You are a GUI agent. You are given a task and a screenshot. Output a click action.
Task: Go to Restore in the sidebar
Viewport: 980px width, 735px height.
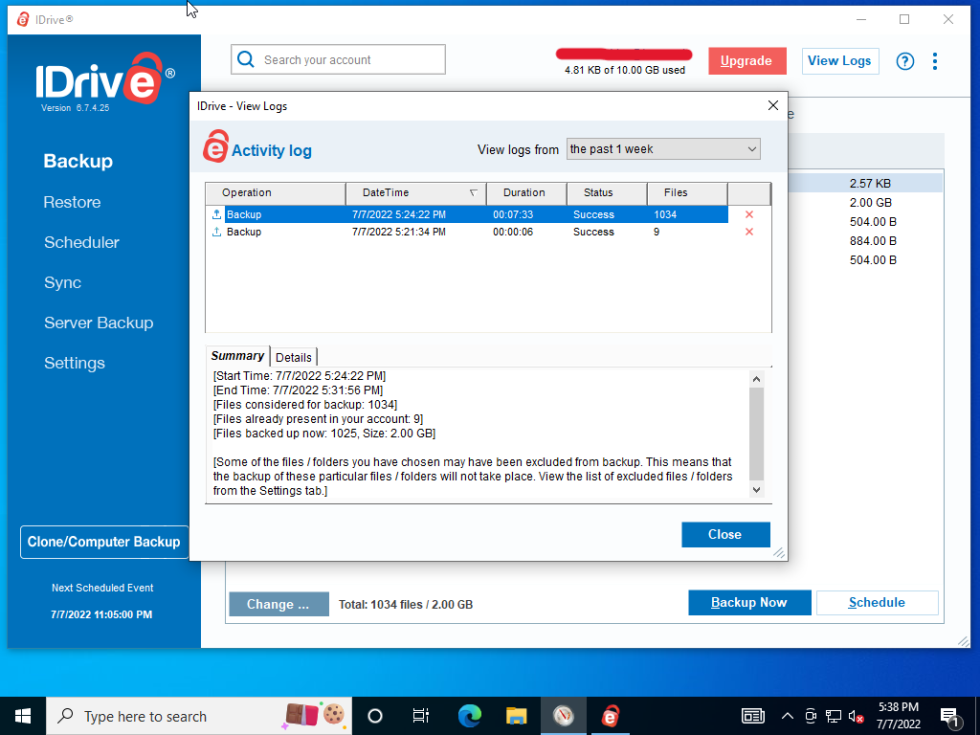tap(72, 202)
